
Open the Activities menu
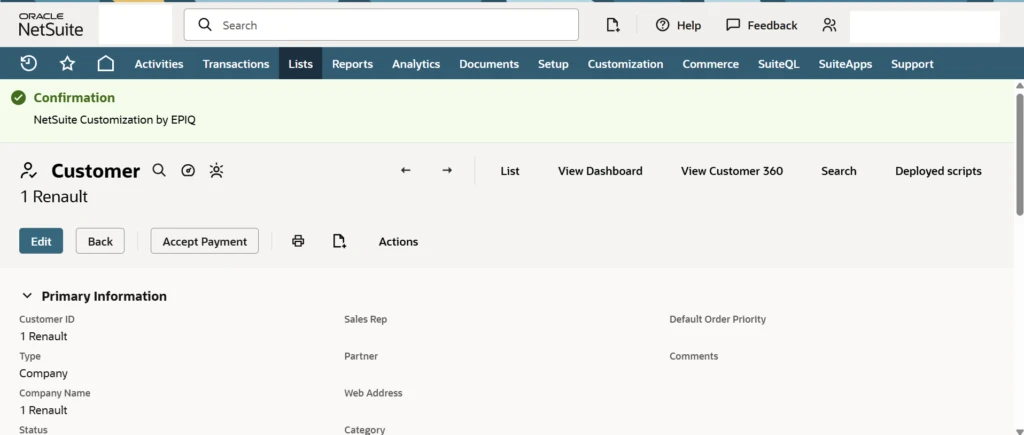pyautogui.click(x=159, y=64)
